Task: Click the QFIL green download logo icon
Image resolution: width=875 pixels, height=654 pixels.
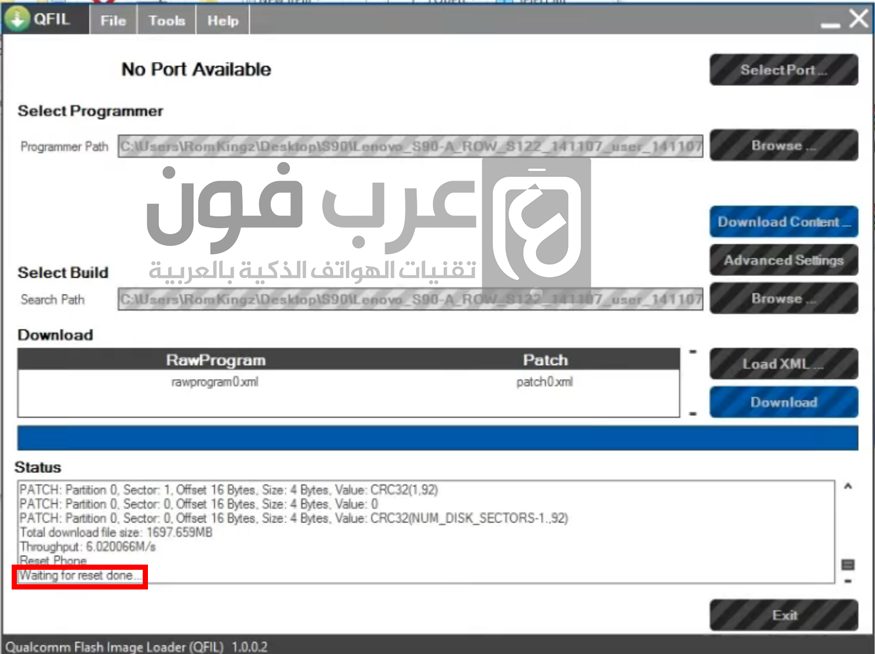Action: [x=17, y=19]
